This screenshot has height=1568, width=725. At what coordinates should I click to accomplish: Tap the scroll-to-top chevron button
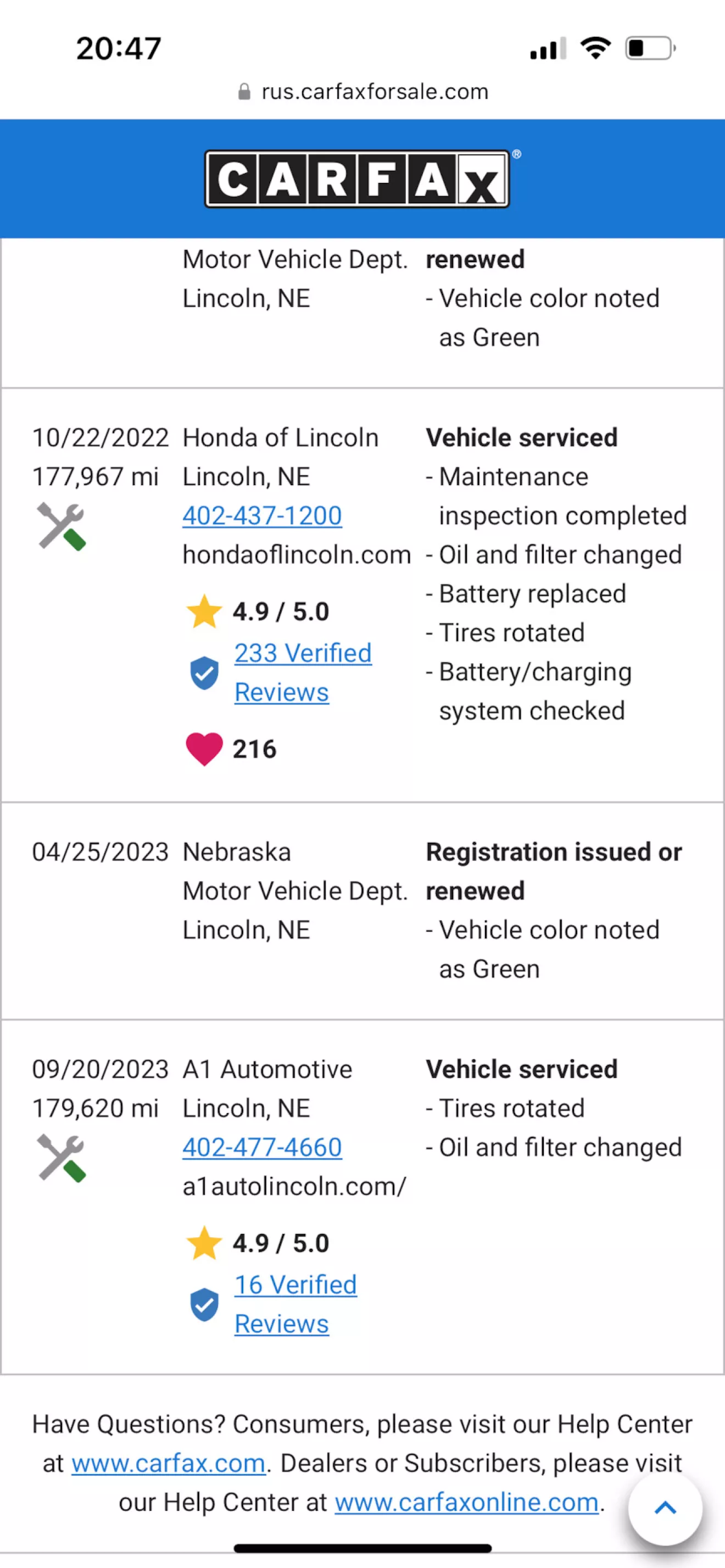[x=665, y=1508]
